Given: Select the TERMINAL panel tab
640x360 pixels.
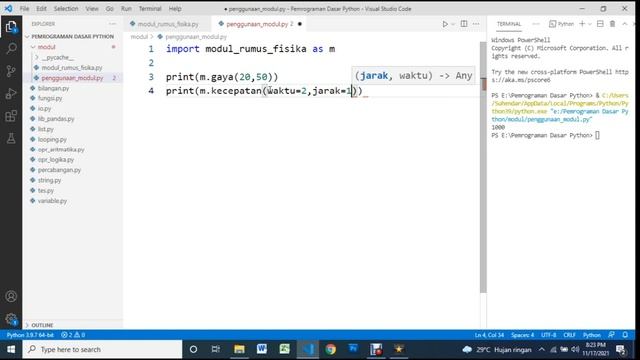Looking at the screenshot, I should pyautogui.click(x=509, y=24).
